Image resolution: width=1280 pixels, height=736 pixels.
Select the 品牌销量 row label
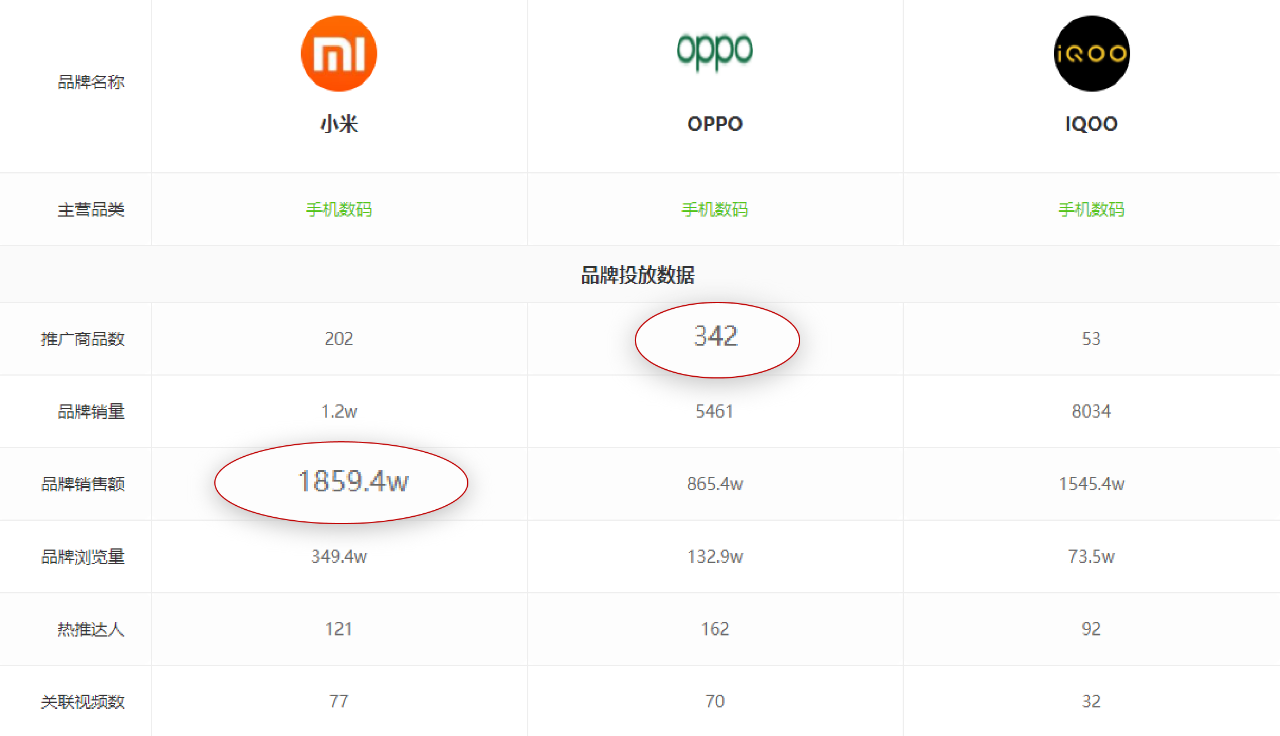(x=91, y=411)
